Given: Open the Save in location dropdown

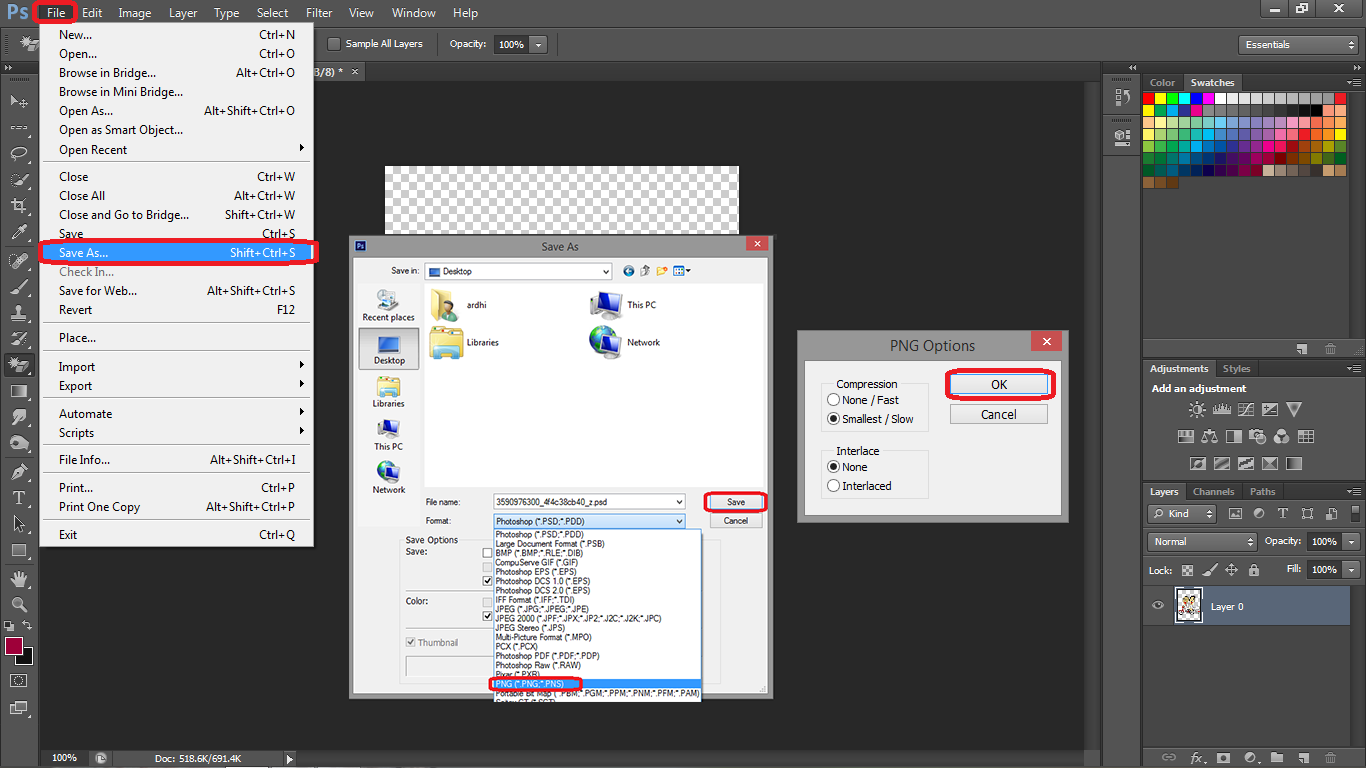Looking at the screenshot, I should tap(518, 271).
